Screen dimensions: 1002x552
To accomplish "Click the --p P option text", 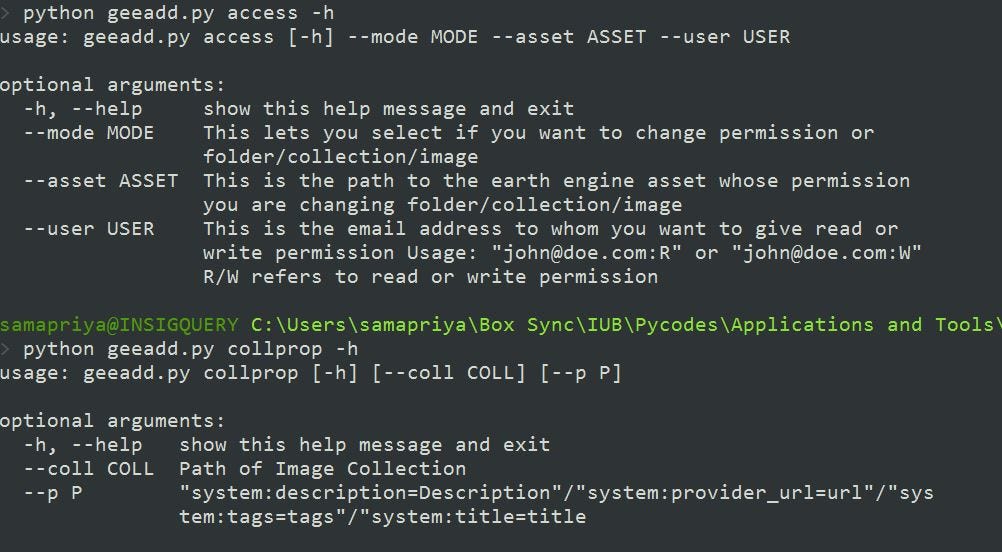I will pos(53,493).
